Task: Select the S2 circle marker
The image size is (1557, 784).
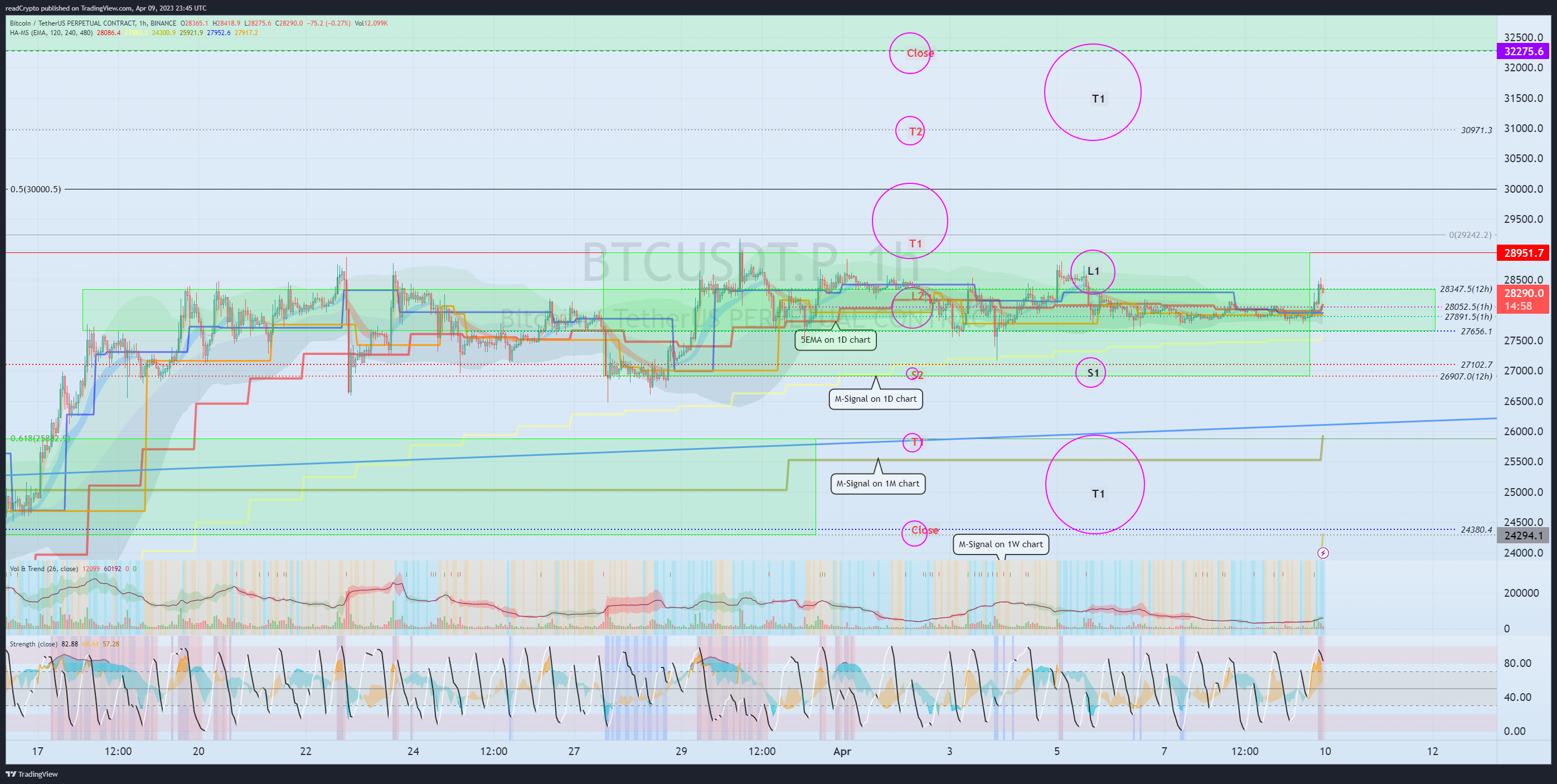Action: (x=913, y=374)
